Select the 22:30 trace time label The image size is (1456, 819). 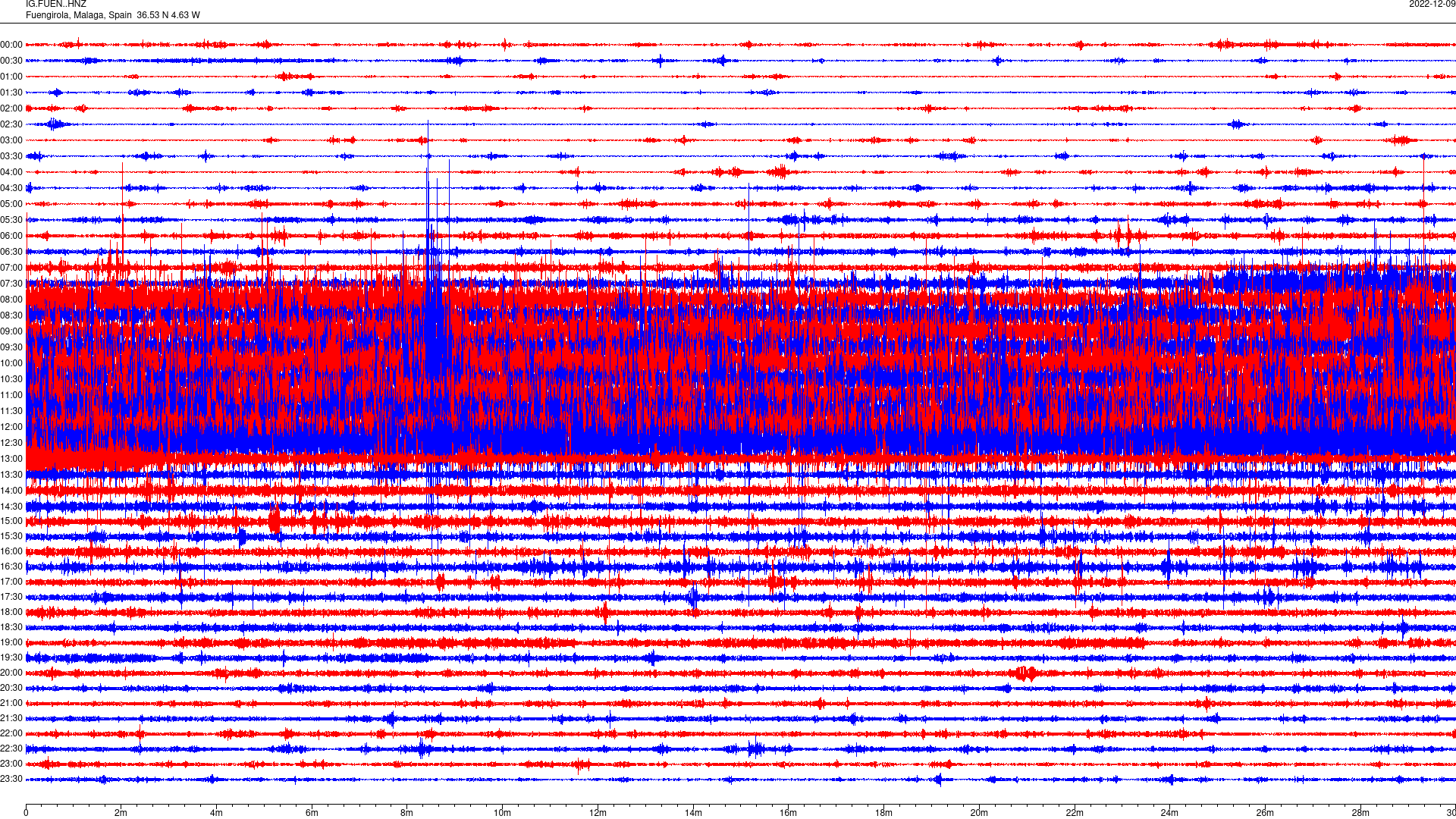point(11,748)
